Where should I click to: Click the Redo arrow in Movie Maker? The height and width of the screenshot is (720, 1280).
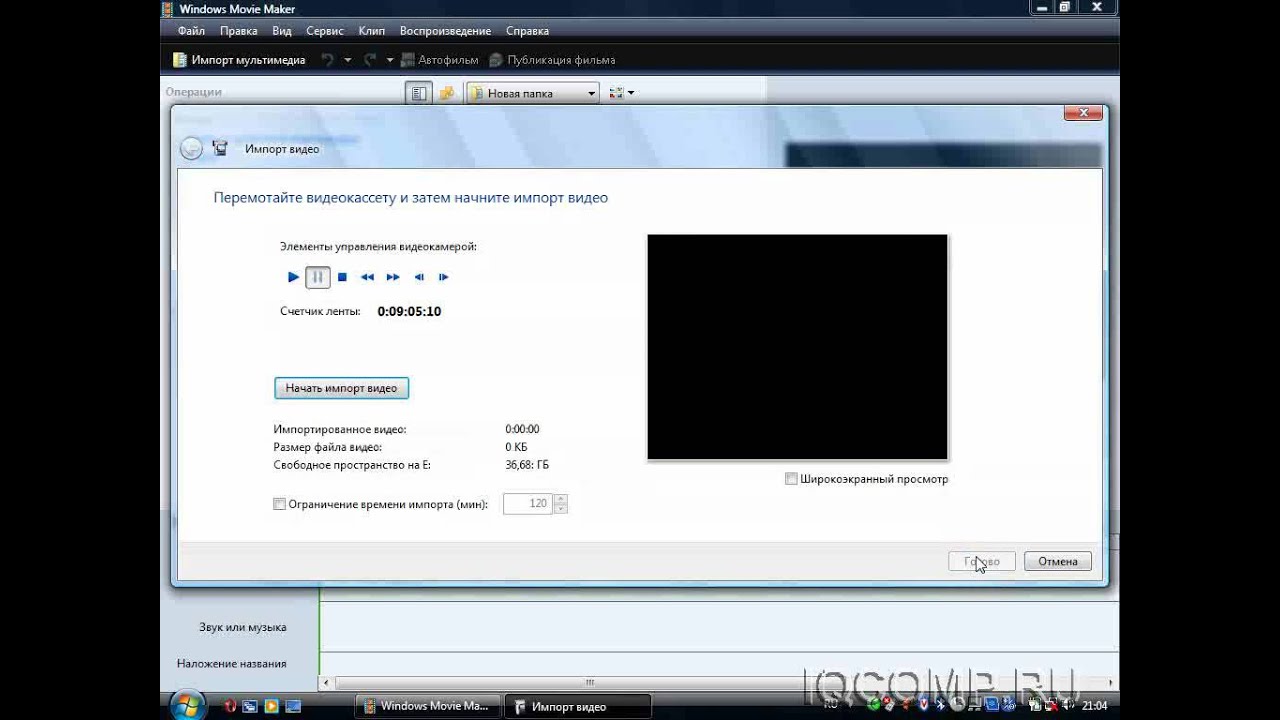pos(370,60)
